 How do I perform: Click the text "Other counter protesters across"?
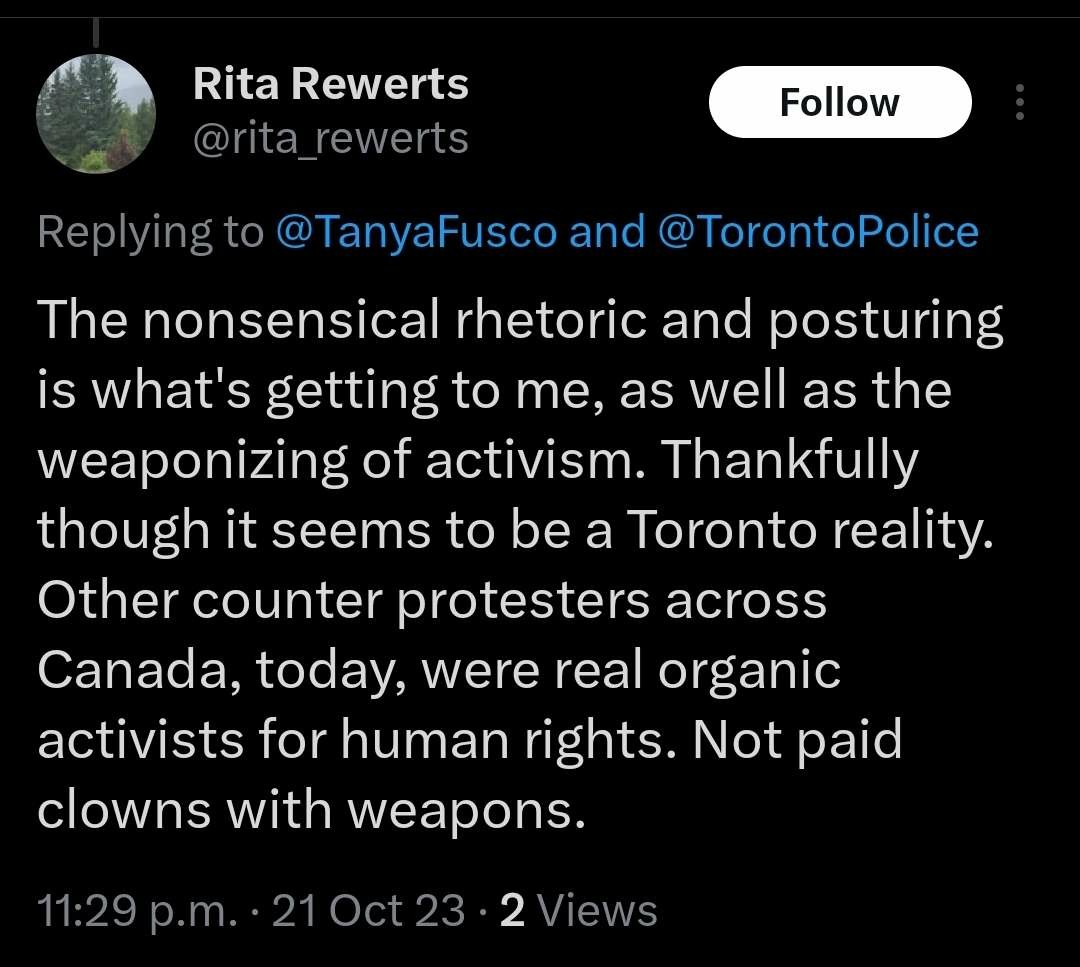coord(432,601)
